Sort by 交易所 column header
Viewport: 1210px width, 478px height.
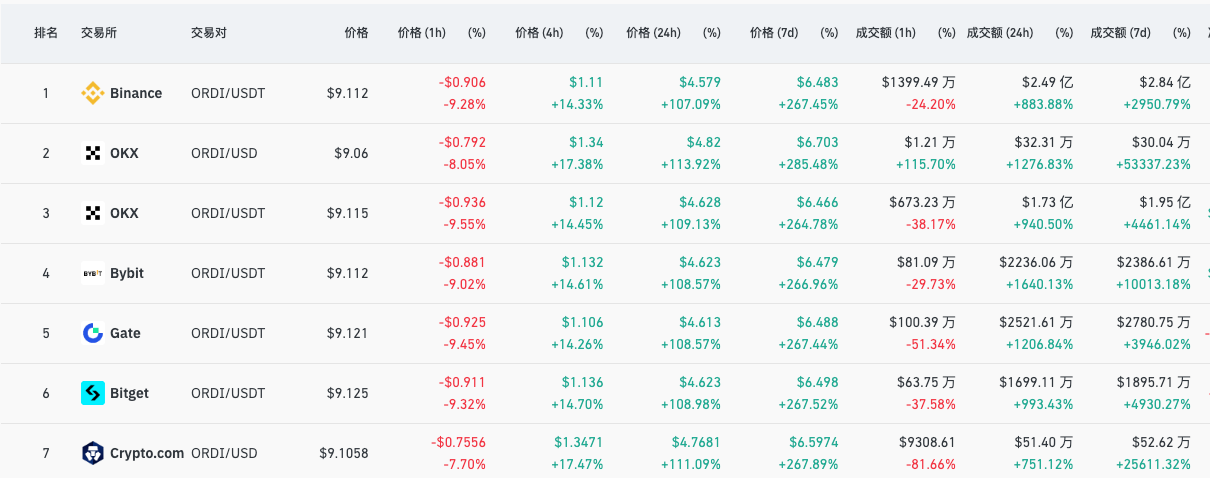99,33
